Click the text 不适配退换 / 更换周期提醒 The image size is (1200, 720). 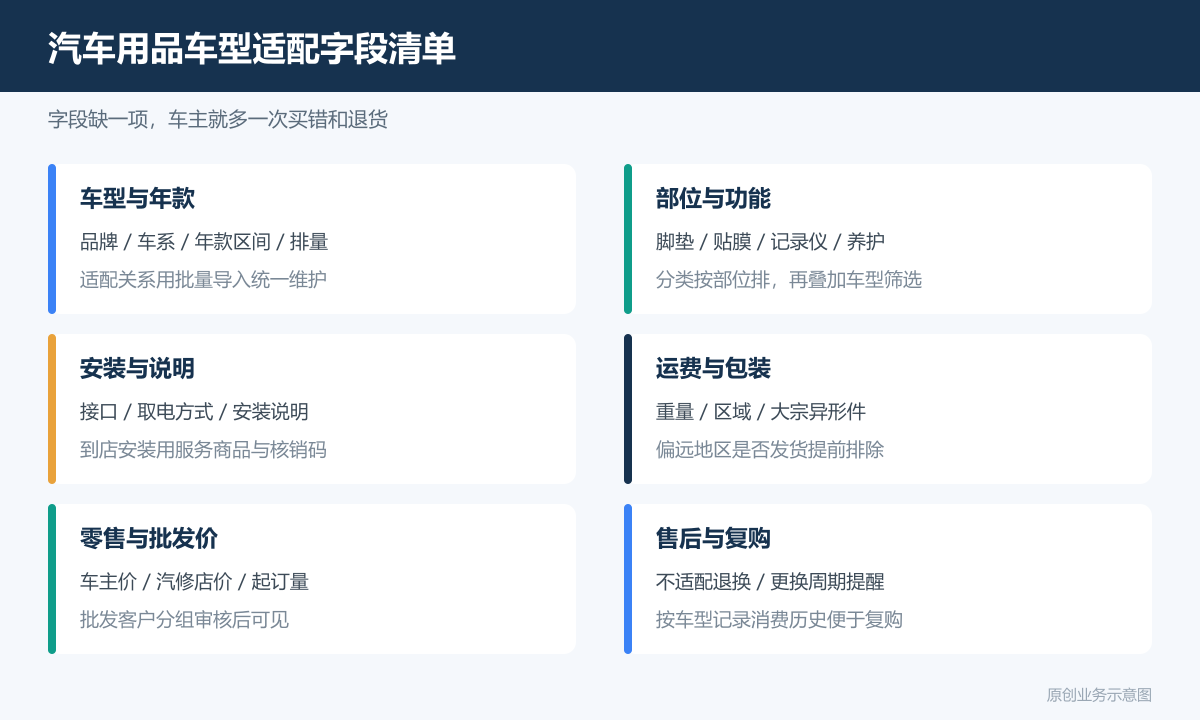click(x=770, y=582)
